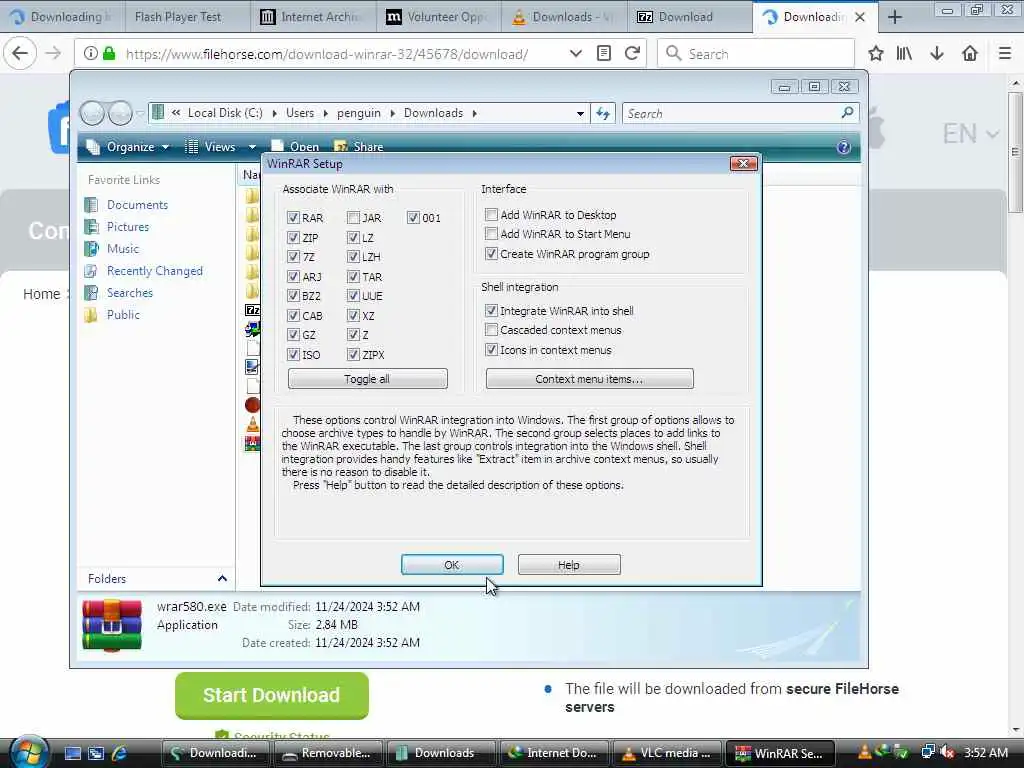Toggle the ZIPX association checkbox

[353, 355]
